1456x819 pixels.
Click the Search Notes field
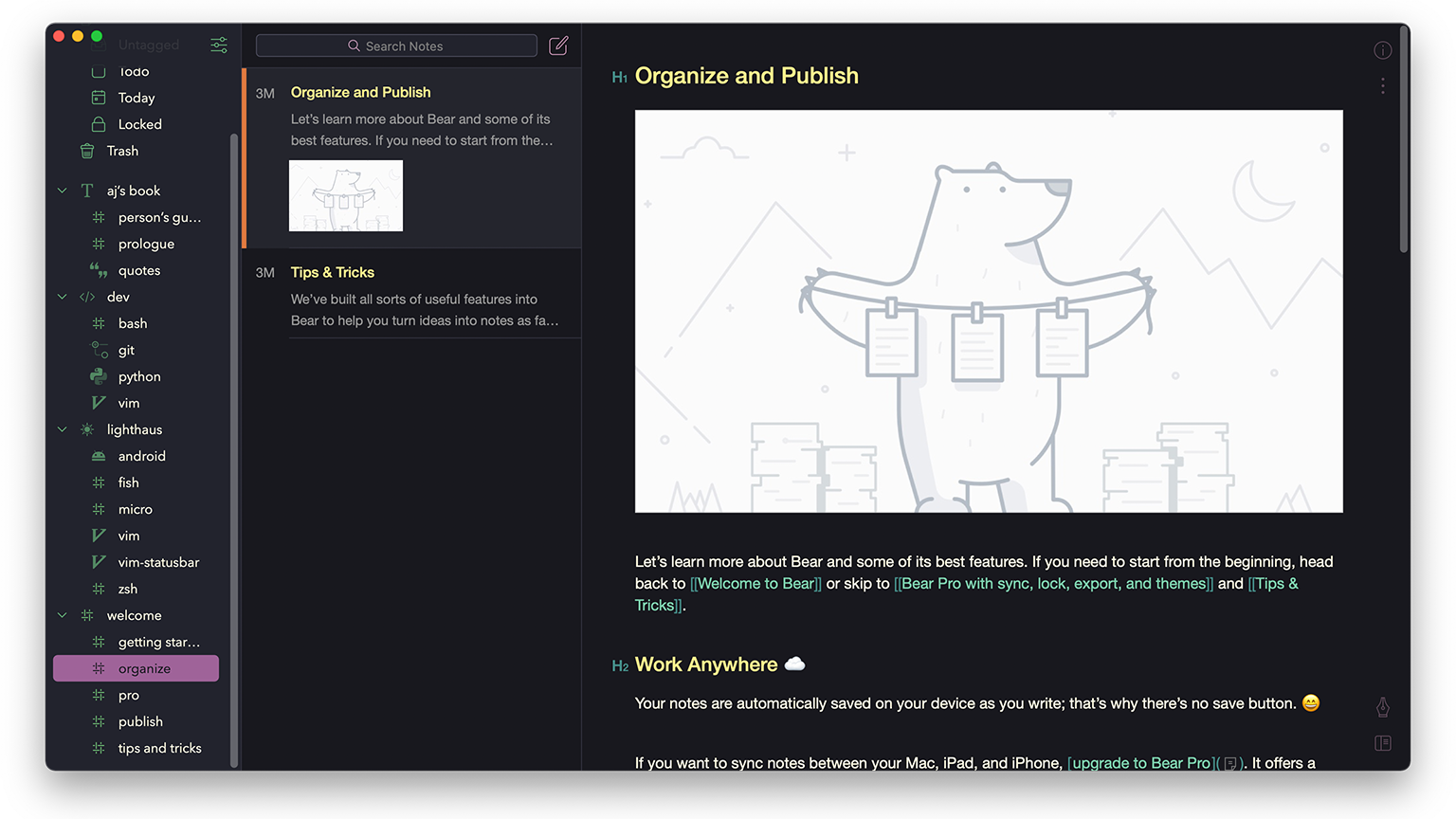pyautogui.click(x=396, y=45)
